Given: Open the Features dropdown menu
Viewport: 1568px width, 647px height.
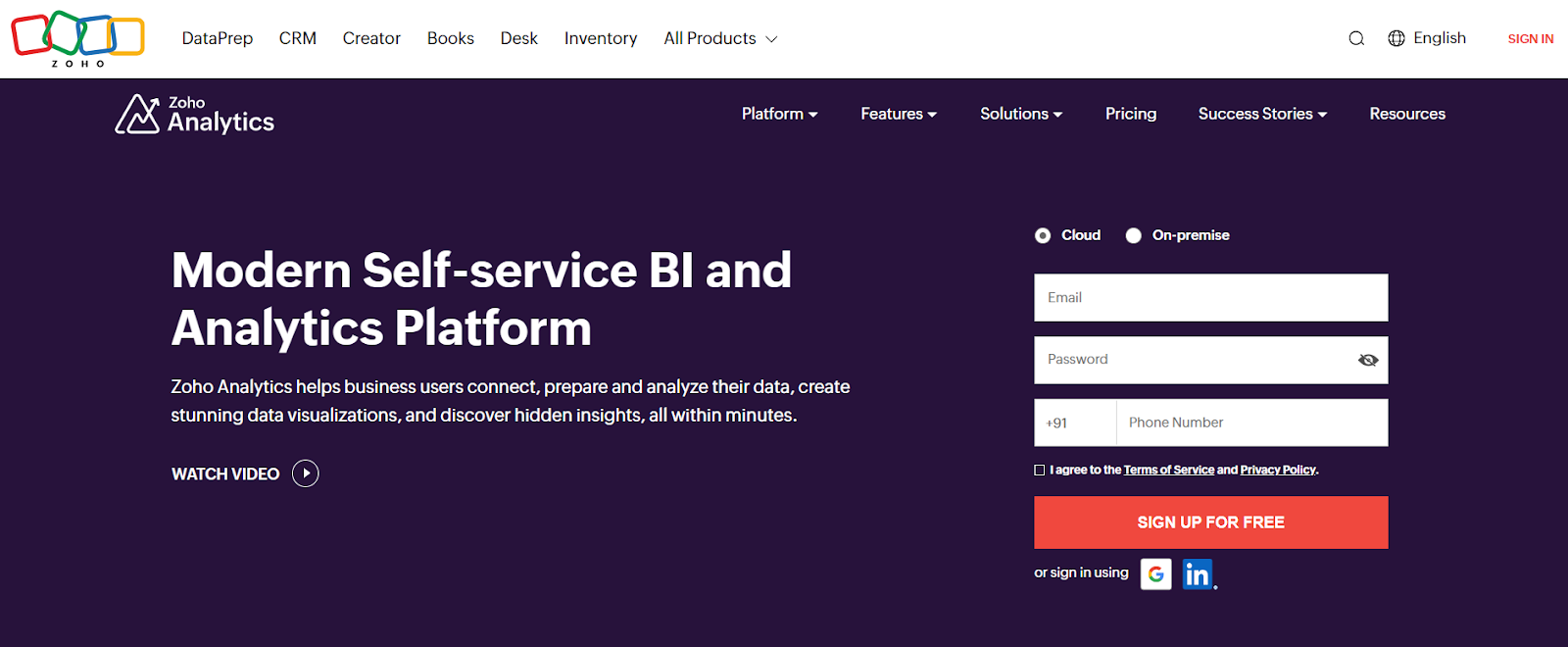Looking at the screenshot, I should tap(899, 114).
